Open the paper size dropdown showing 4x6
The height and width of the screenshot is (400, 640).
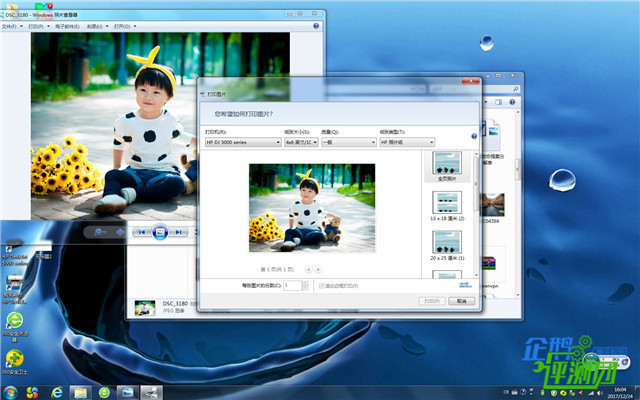[301, 142]
